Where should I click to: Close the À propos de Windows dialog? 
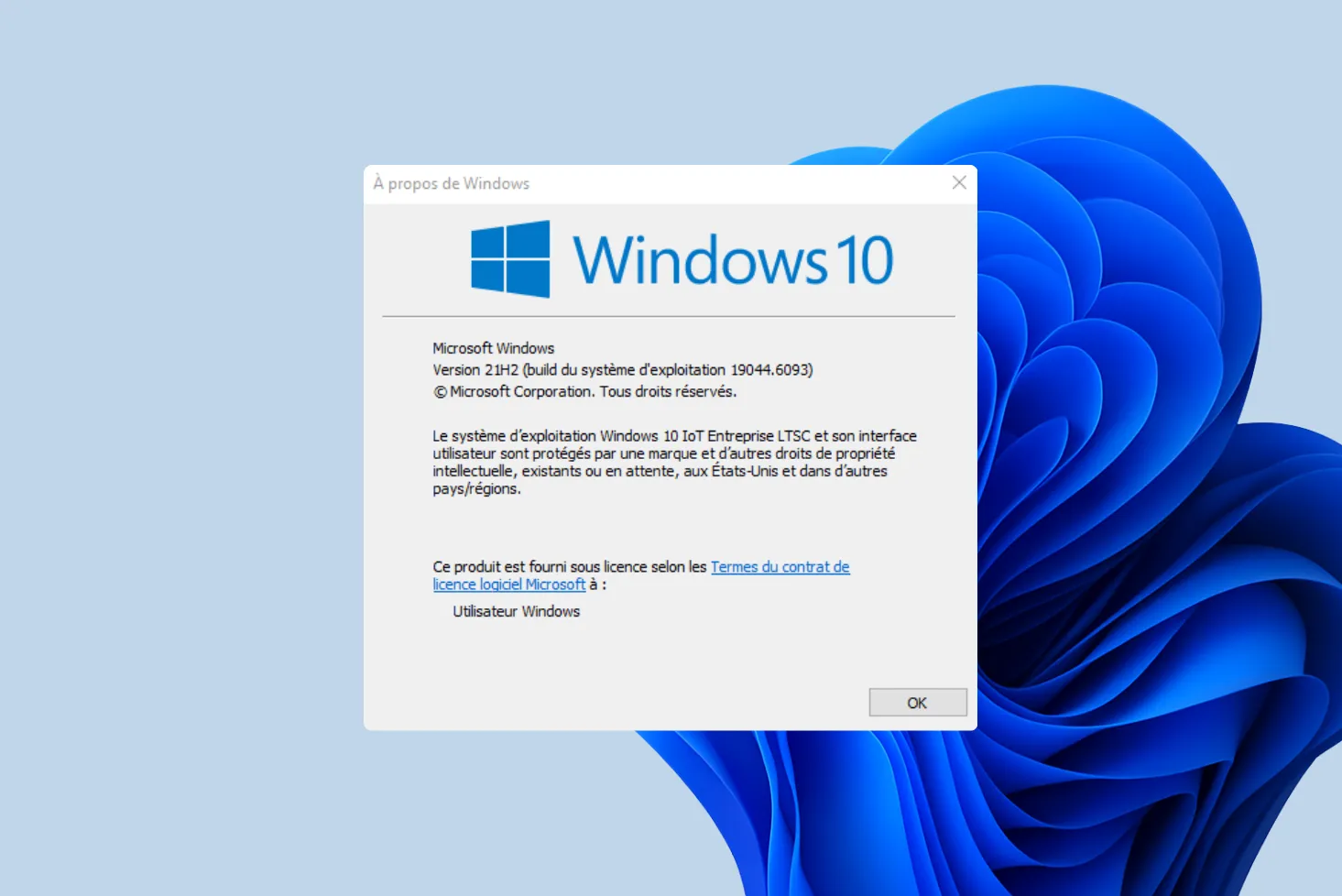coord(959,182)
